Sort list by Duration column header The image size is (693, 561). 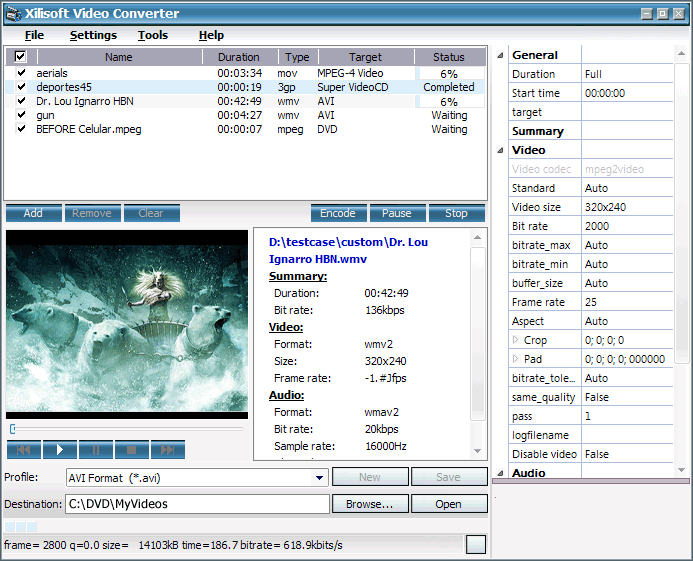point(239,57)
